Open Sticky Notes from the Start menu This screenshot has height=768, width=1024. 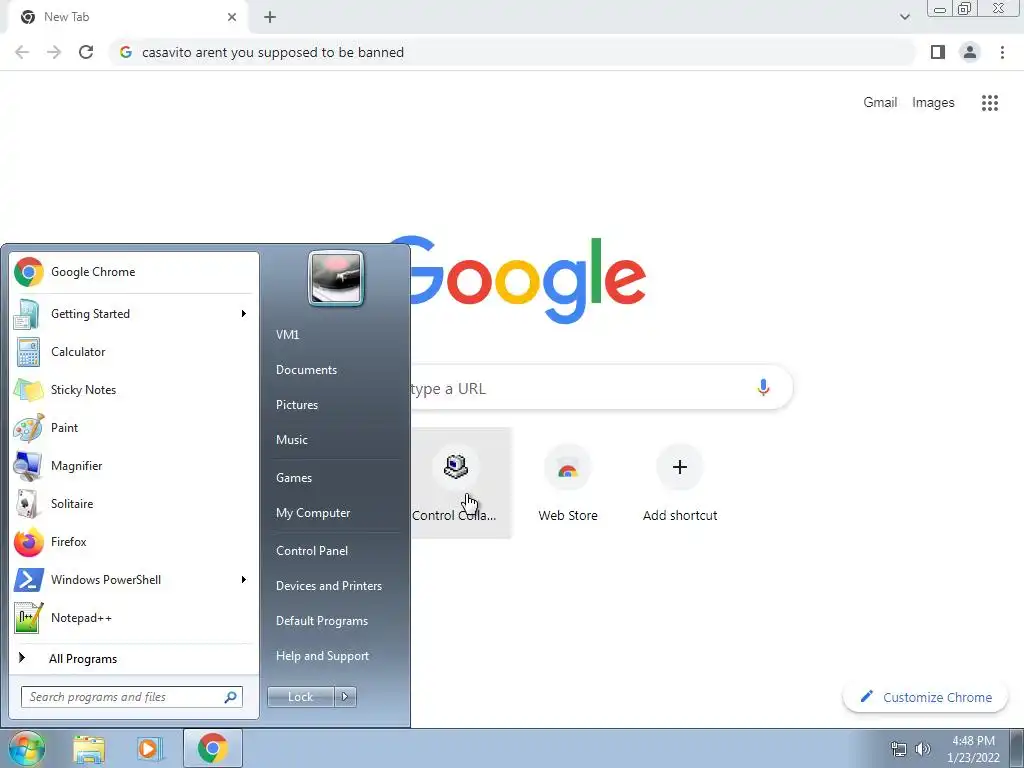[x=133, y=390]
